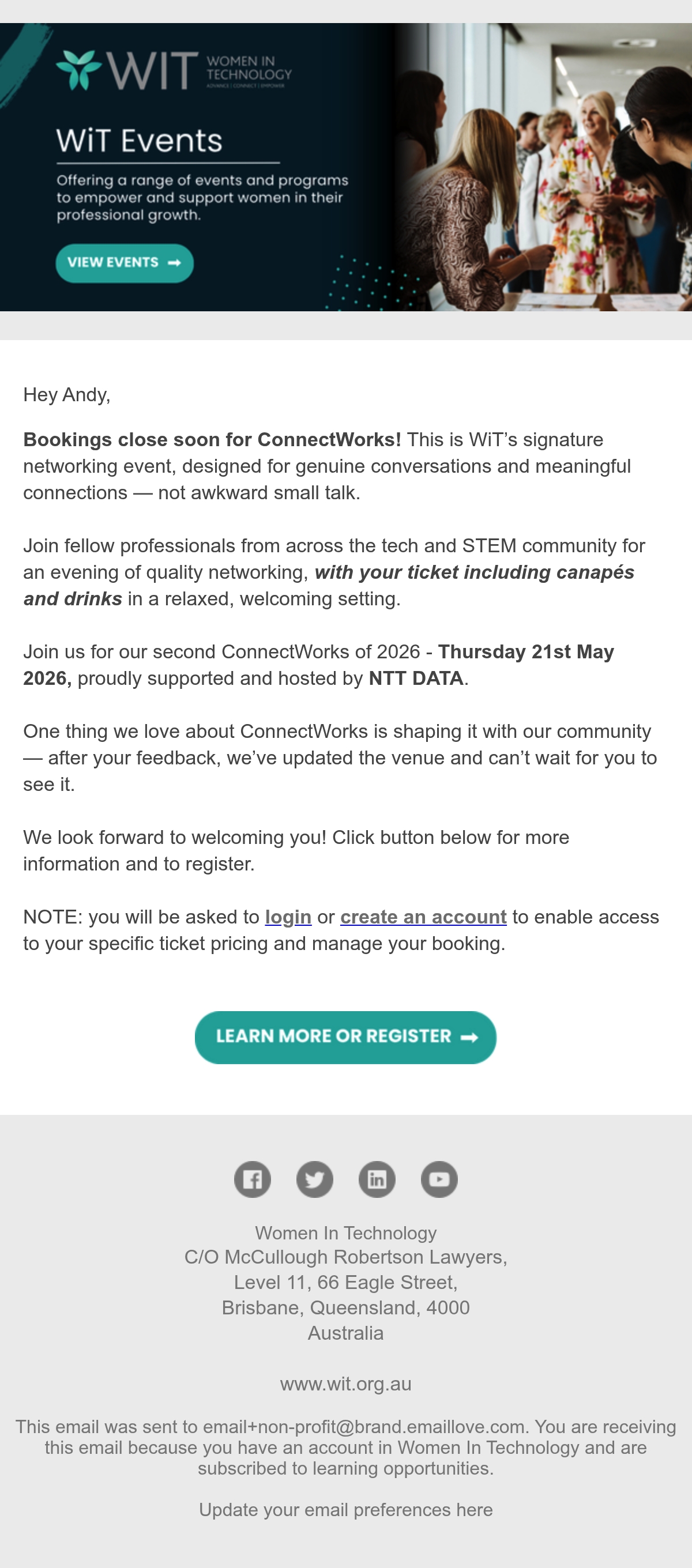692x1568 pixels.
Task: Click the WIT butterfly logo mark
Action: pyautogui.click(x=78, y=69)
